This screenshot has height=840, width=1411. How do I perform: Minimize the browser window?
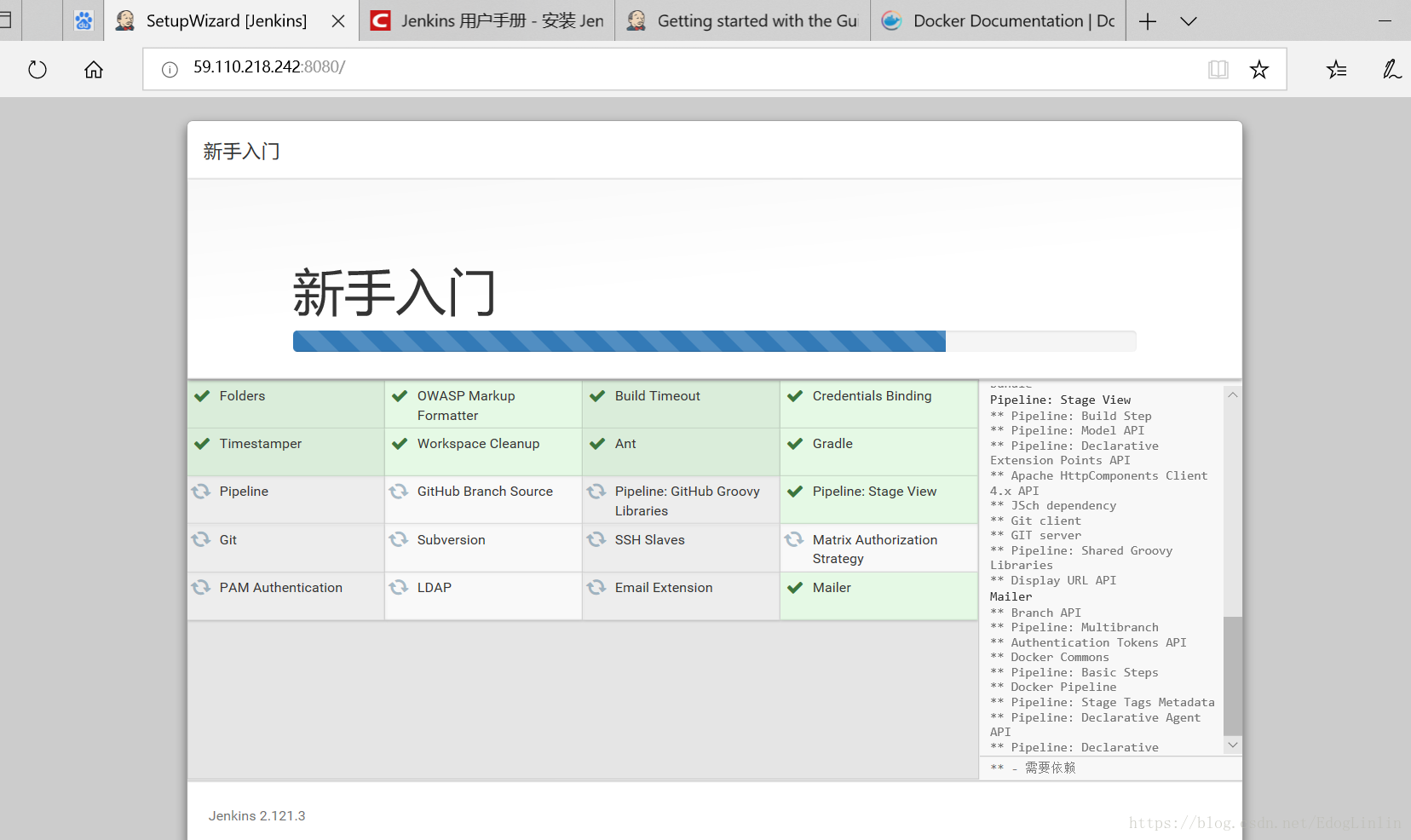click(1385, 21)
